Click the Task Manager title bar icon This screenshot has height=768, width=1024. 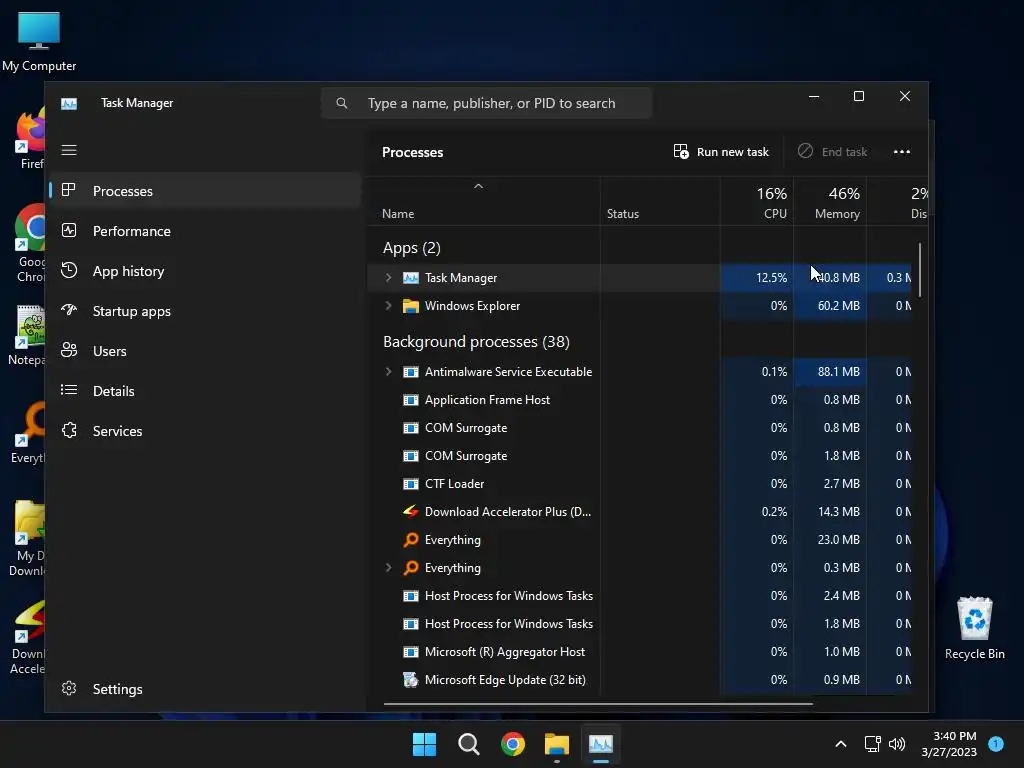pos(69,103)
